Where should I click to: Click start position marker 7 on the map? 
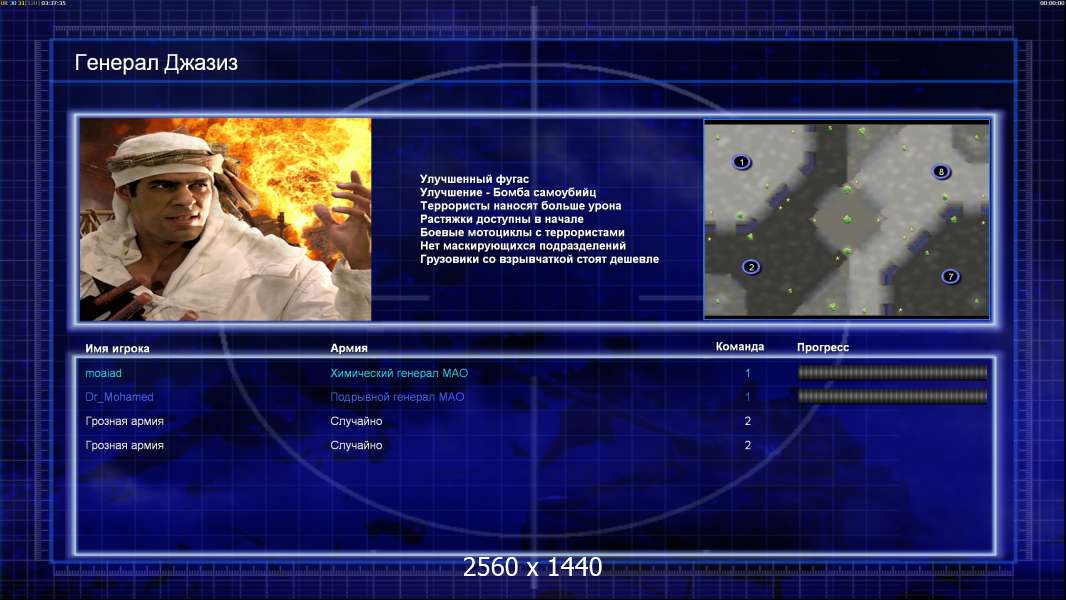tap(950, 276)
